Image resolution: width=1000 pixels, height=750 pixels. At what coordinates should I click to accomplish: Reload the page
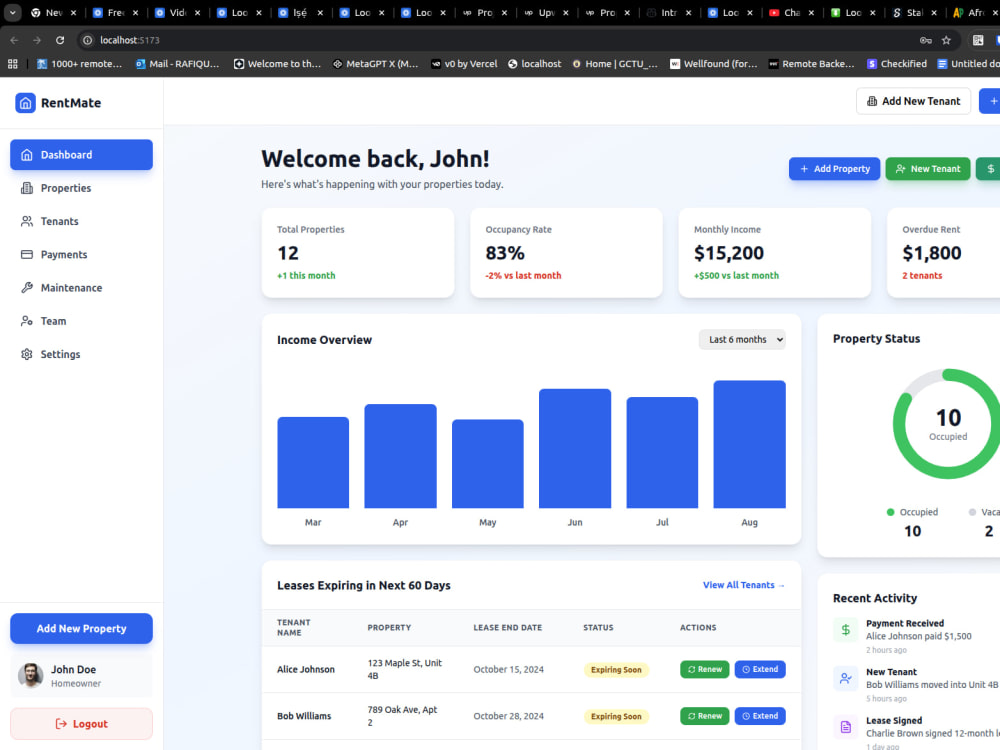[x=60, y=40]
